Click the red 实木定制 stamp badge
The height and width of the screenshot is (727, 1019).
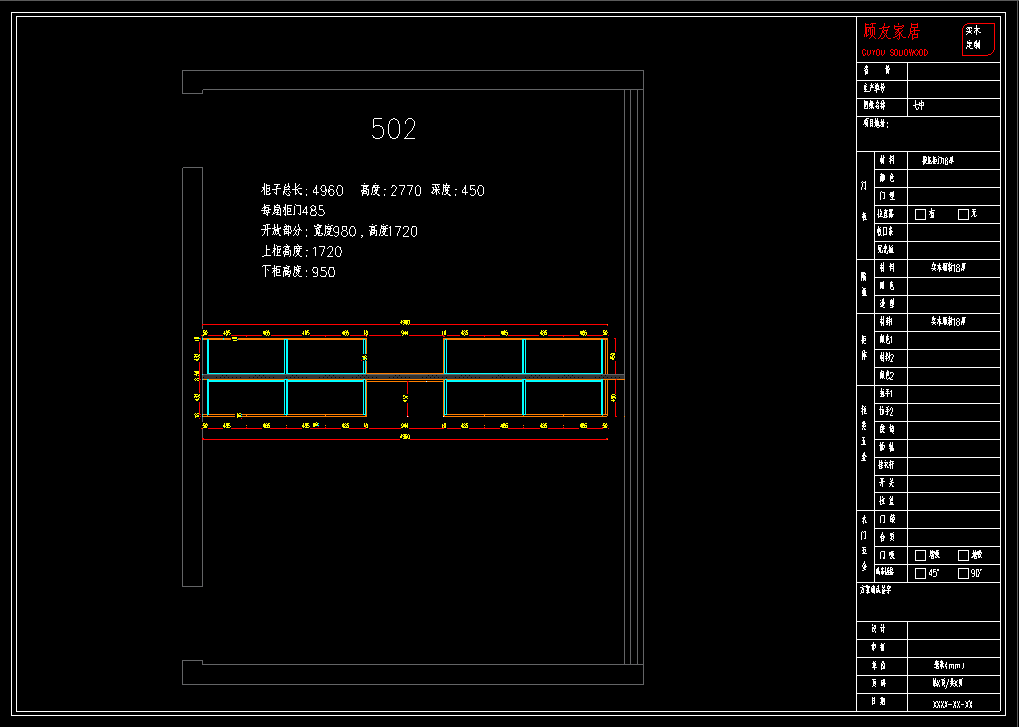[x=978, y=39]
